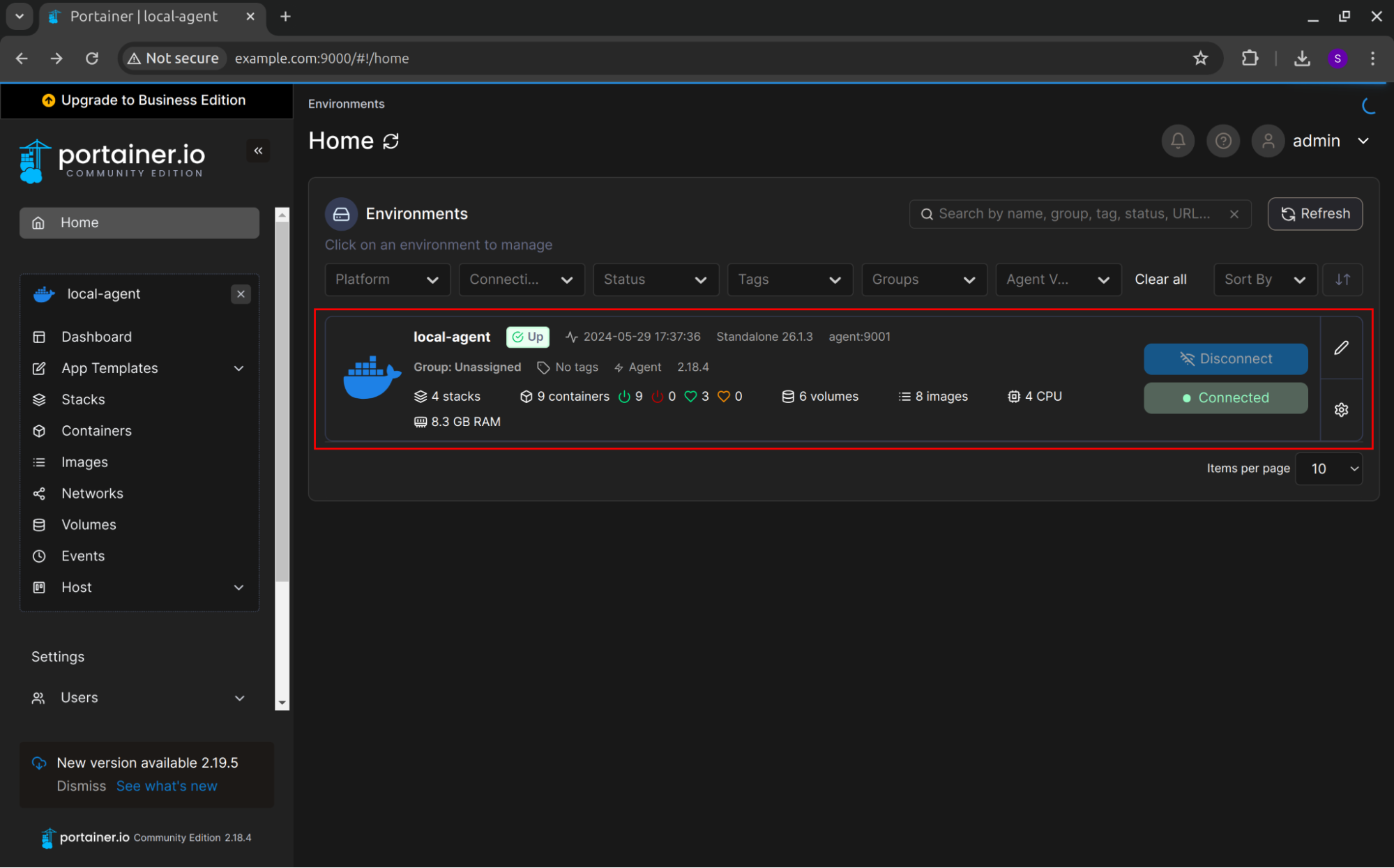Open the Sort By dropdown
Viewport: 1394px width, 868px height.
pos(1265,280)
